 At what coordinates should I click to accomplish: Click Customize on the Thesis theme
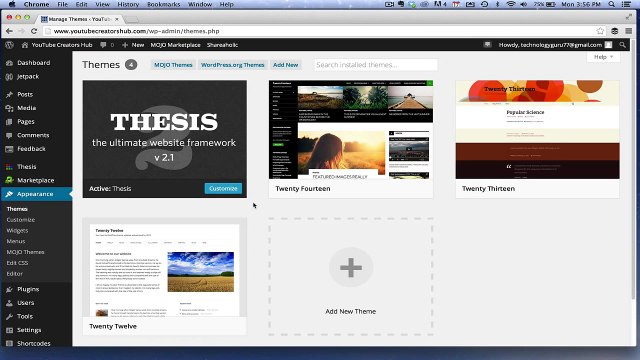pos(223,188)
